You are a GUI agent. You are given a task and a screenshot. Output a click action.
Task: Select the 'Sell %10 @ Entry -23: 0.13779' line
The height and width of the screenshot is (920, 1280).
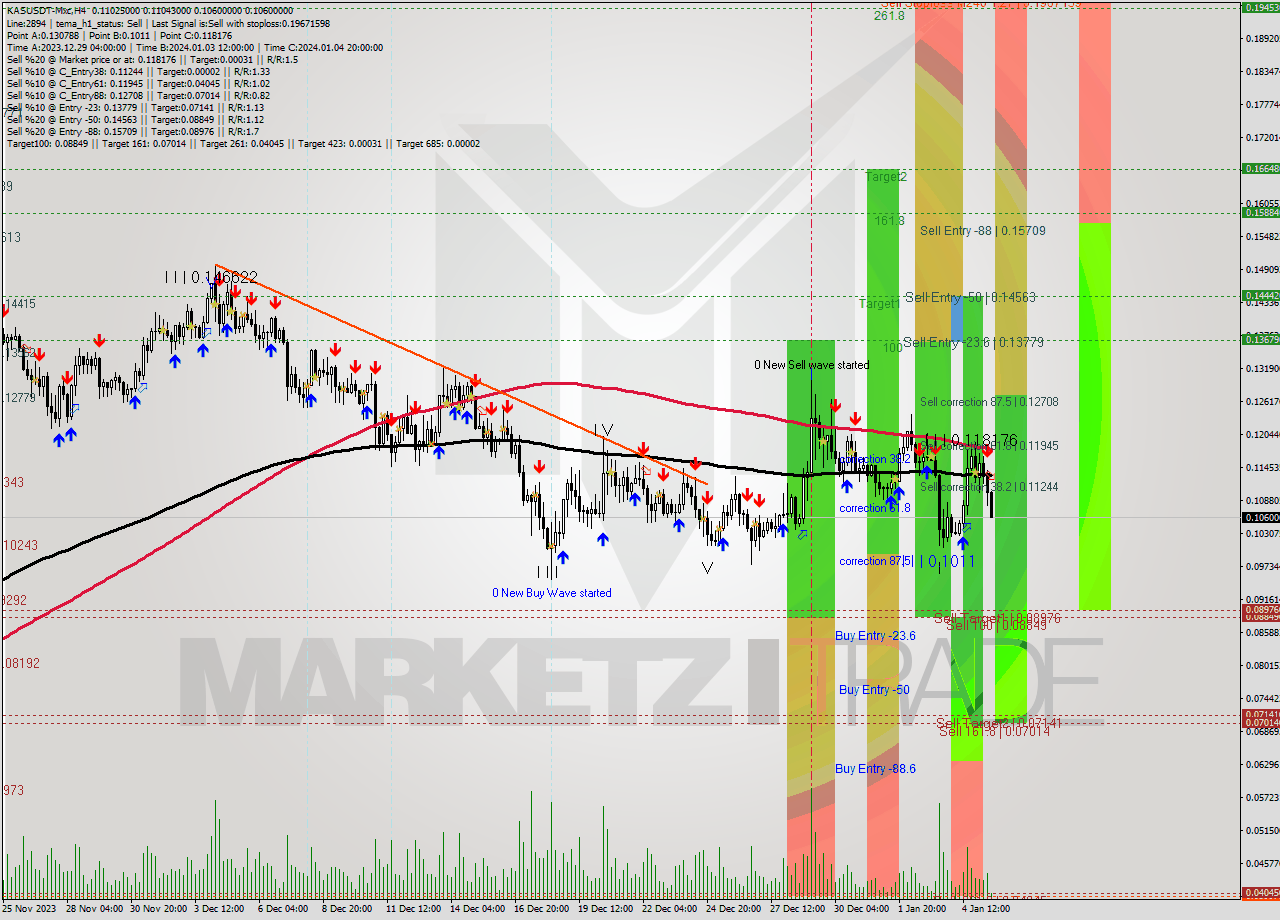135,107
